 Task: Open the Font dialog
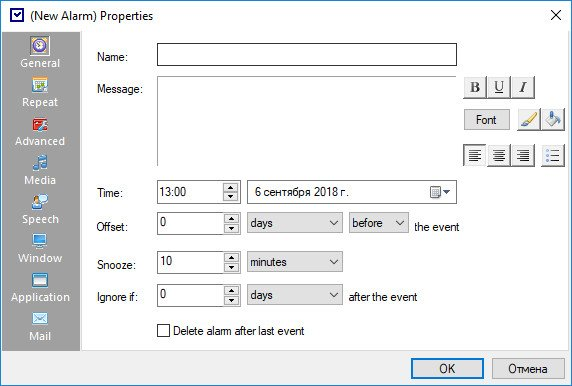[x=487, y=120]
